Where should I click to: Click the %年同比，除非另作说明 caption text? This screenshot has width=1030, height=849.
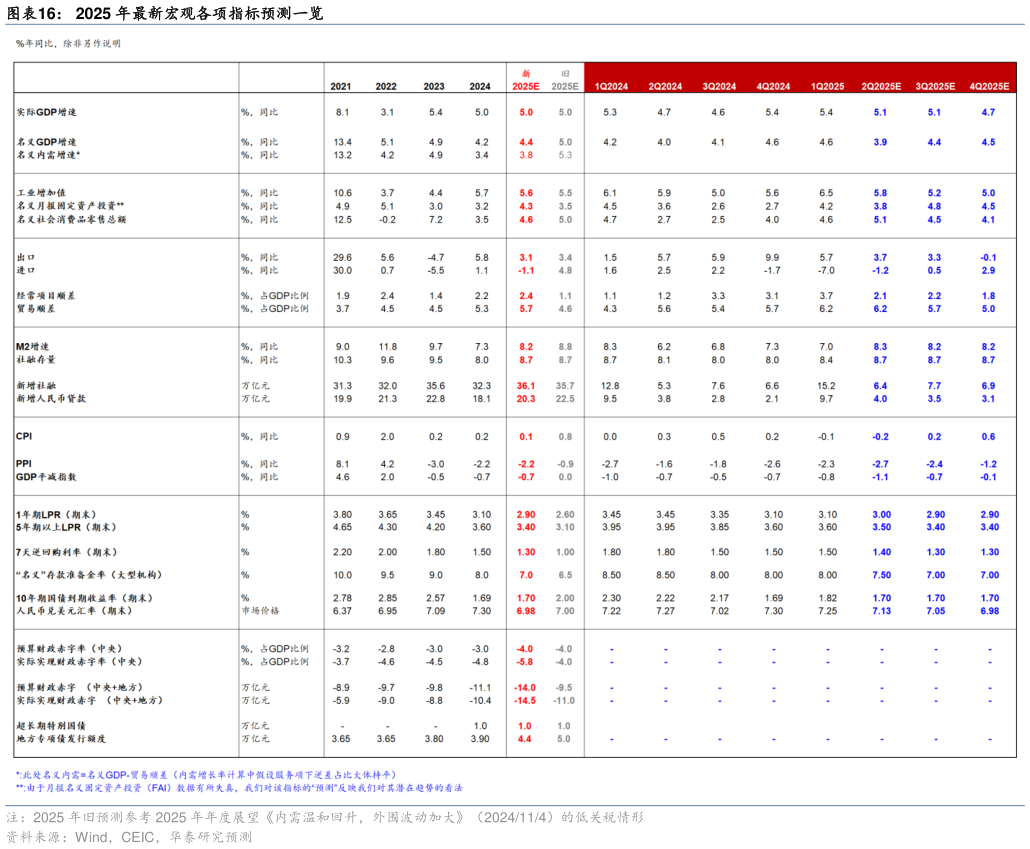pyautogui.click(x=68, y=44)
